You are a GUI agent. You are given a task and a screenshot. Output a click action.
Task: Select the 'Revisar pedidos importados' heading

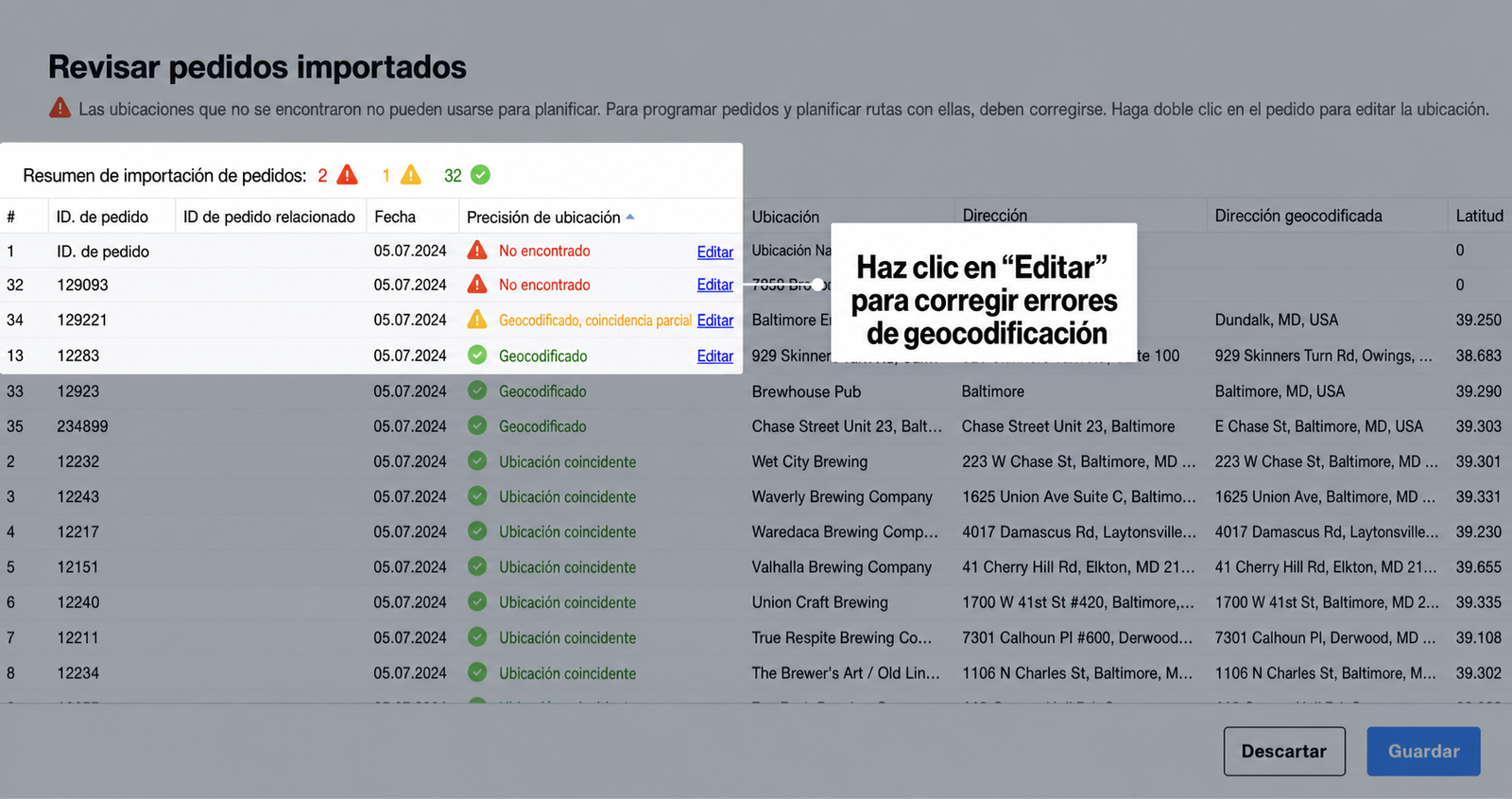click(258, 66)
